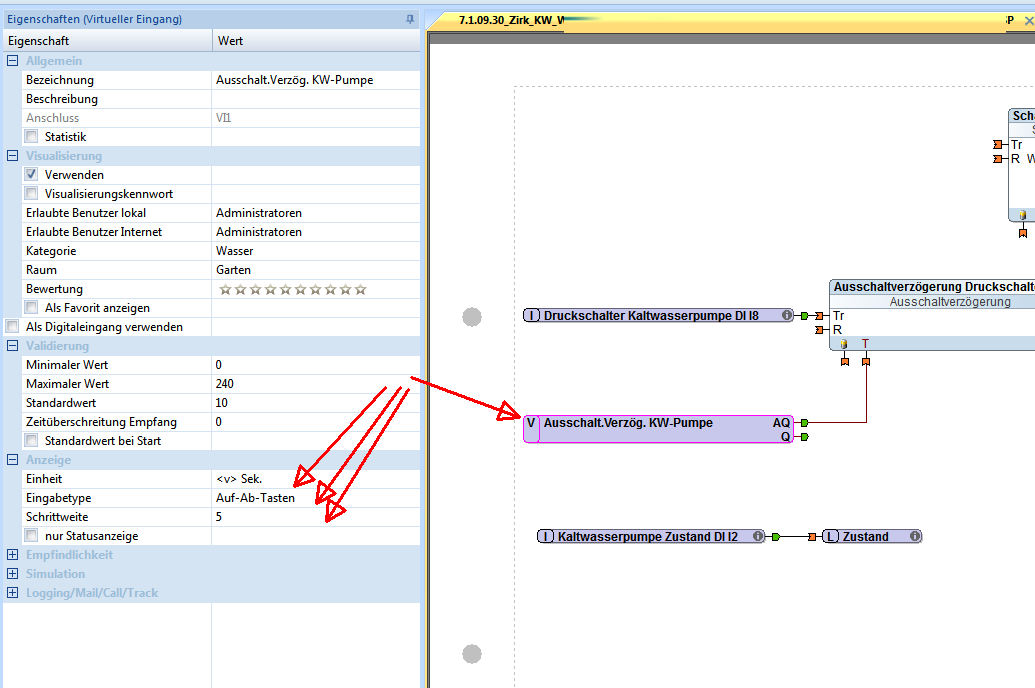Enable Standardwert bei Start checkbox
Viewport: 1035px width, 688px height.
point(31,440)
